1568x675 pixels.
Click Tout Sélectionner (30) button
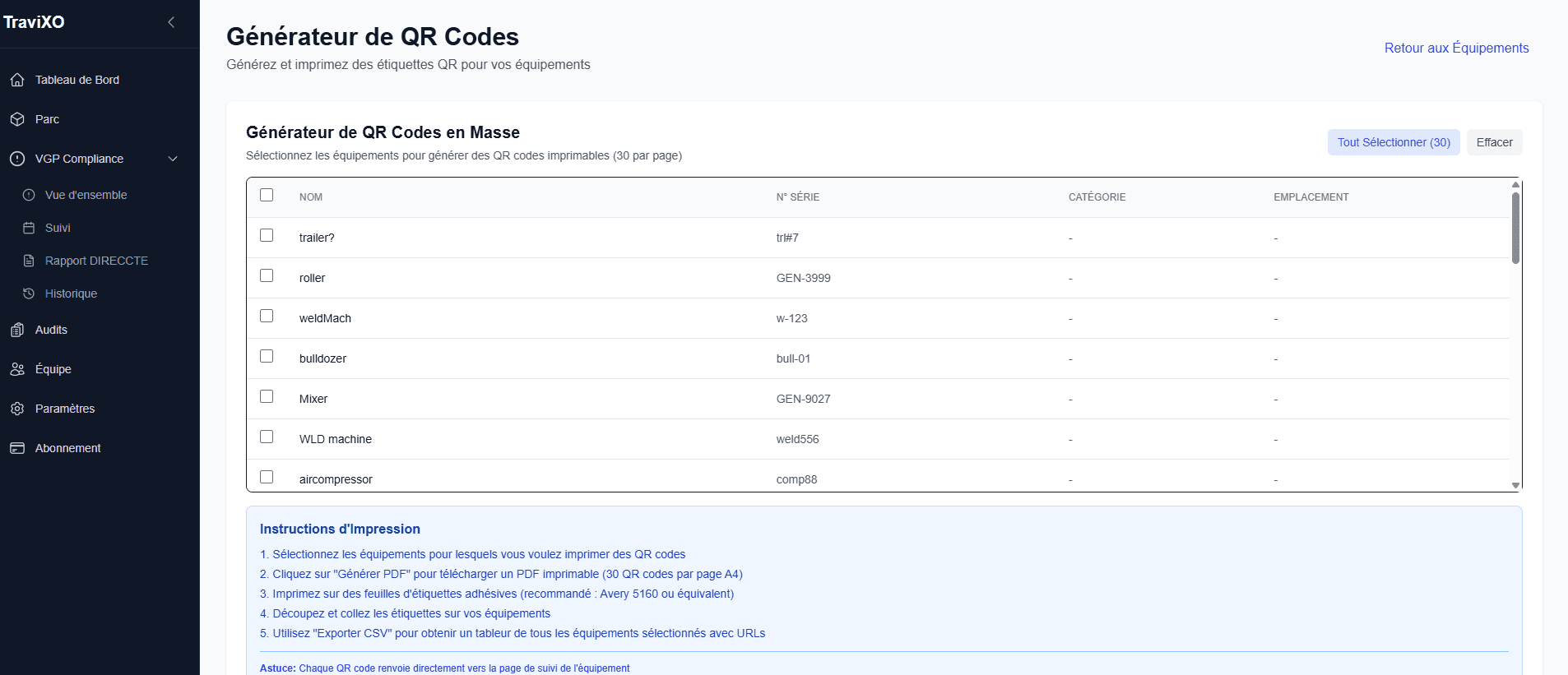coord(1394,142)
